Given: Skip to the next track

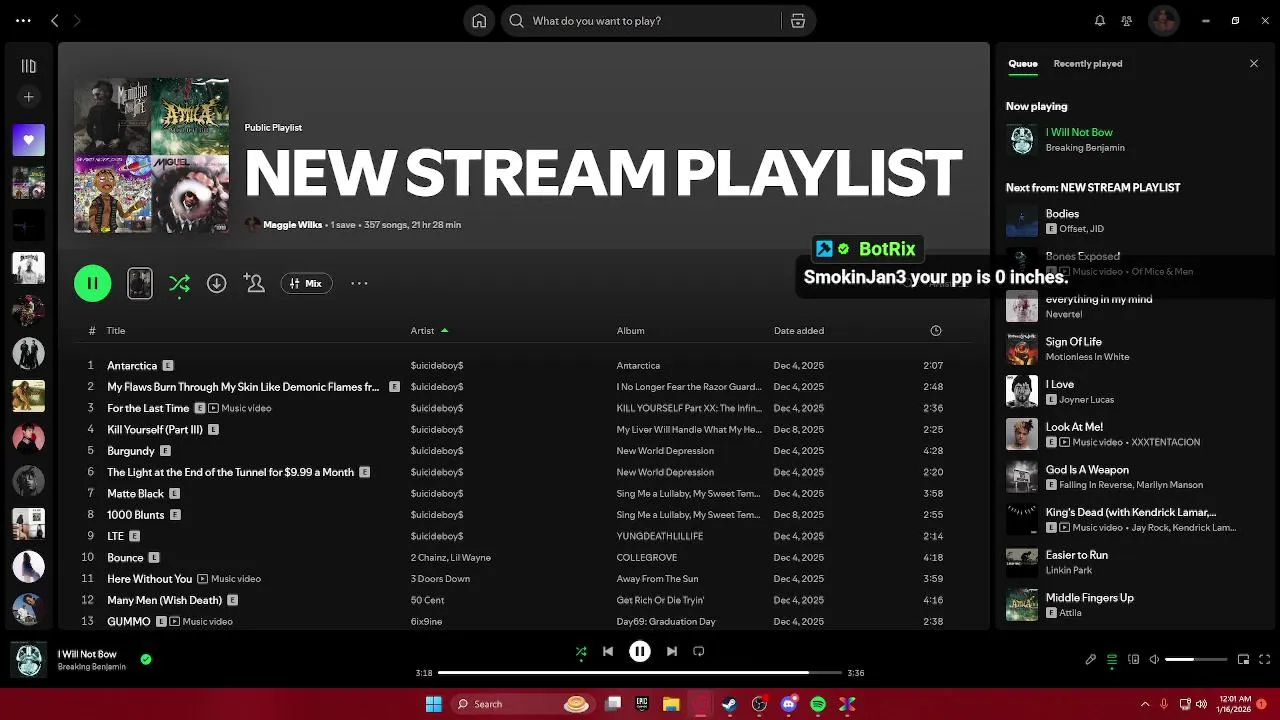Looking at the screenshot, I should pyautogui.click(x=672, y=651).
